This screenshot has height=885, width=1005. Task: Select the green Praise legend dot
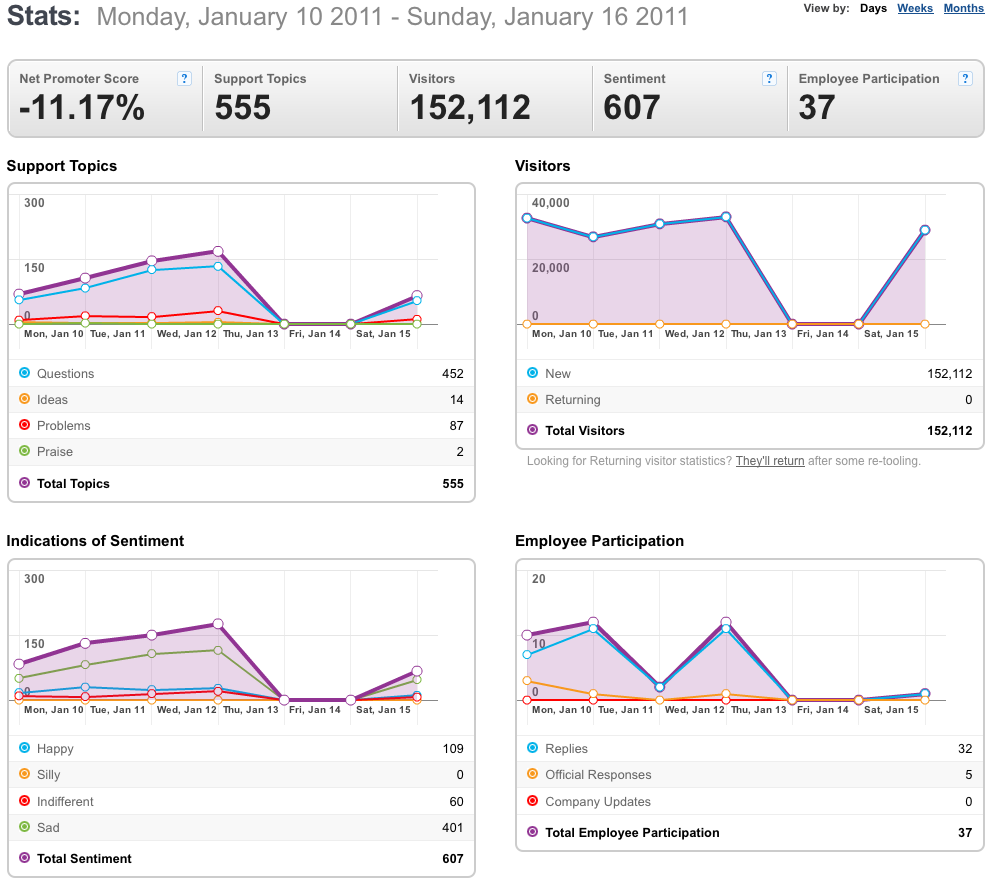(24, 451)
